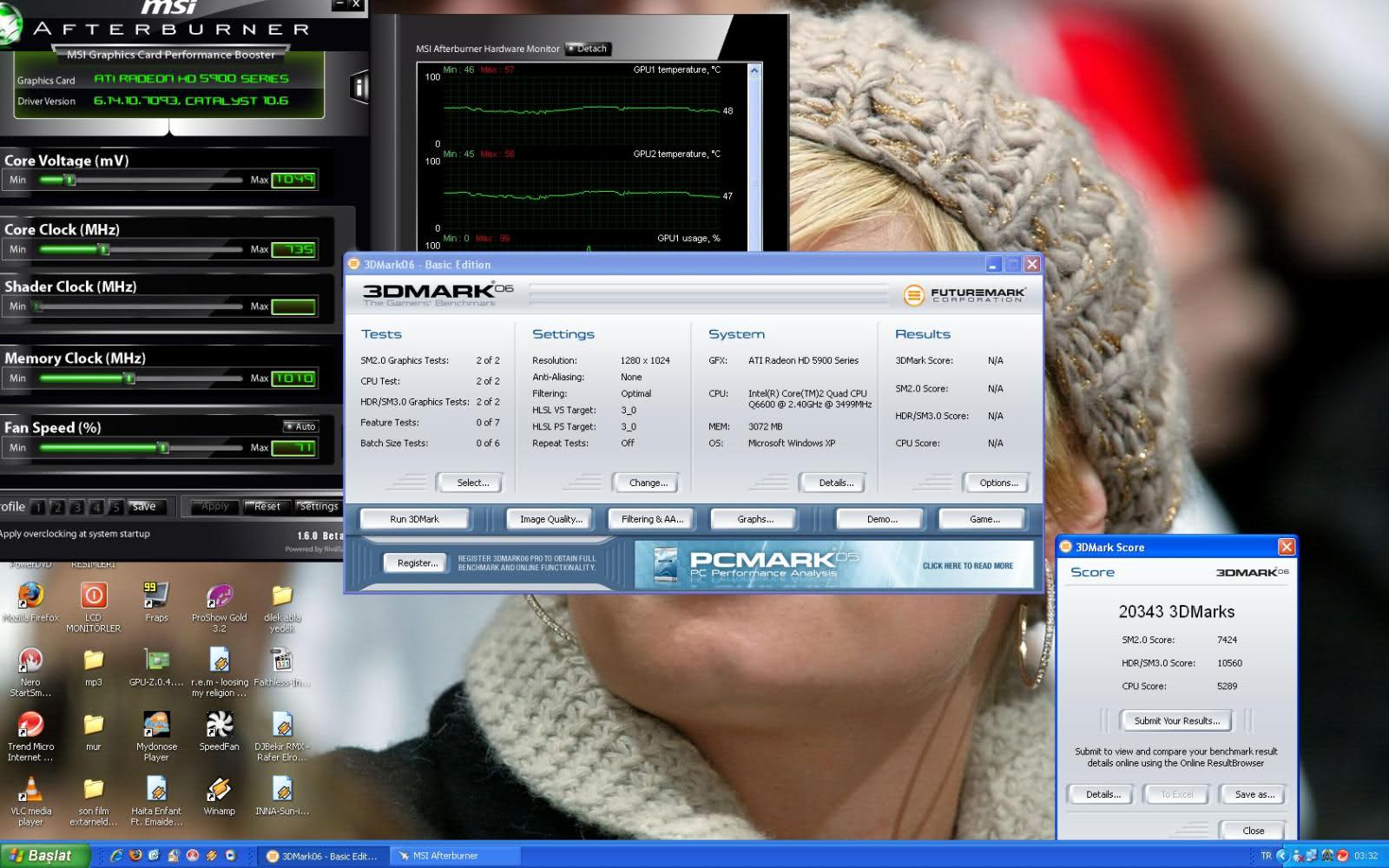Open Details in 3DMark Score window

coord(1102,794)
